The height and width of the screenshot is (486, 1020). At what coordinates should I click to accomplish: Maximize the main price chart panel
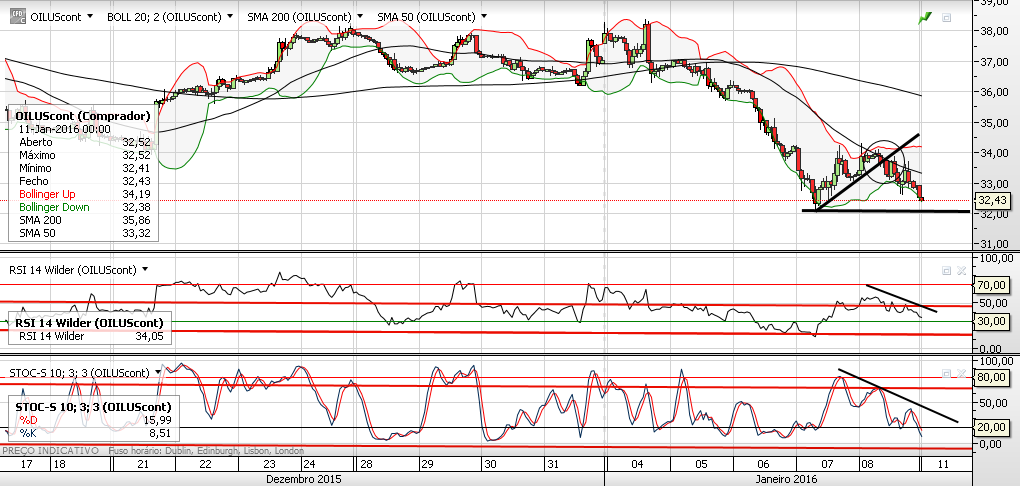pos(946,18)
